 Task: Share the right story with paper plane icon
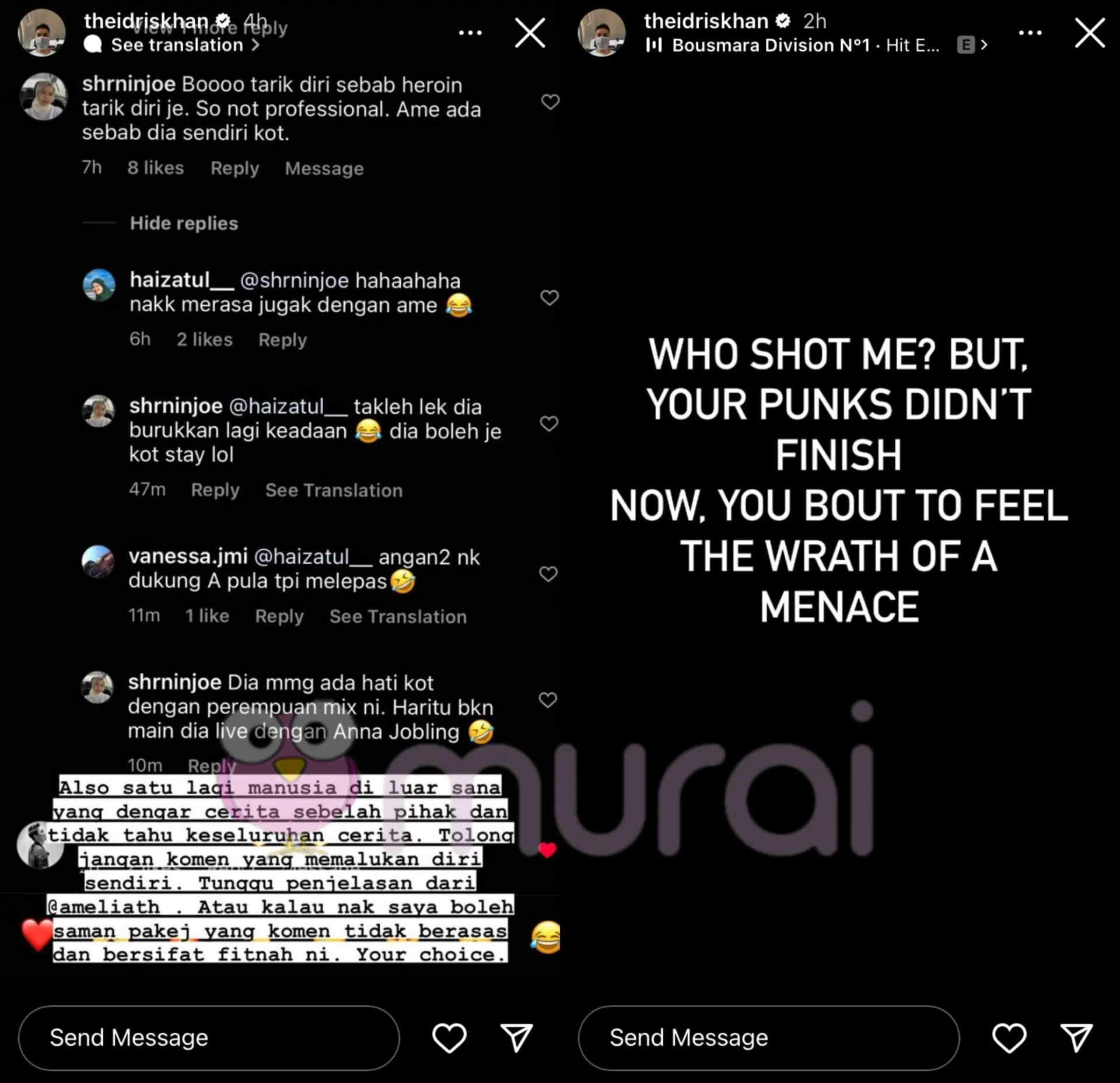coord(1076,1037)
